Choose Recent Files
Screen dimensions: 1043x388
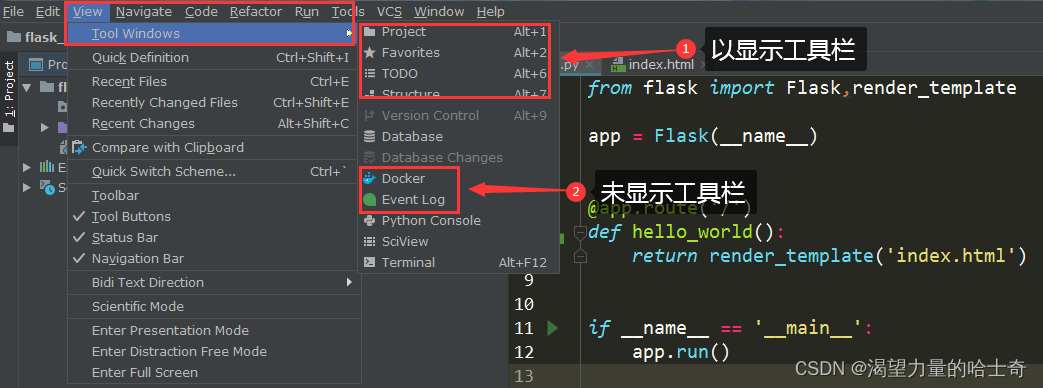214,82
